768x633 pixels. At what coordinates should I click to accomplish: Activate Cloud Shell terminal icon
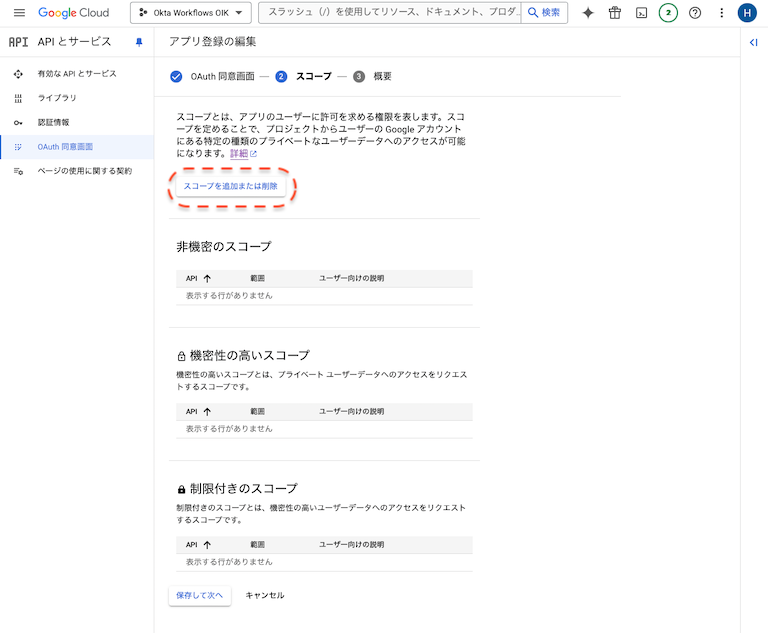coord(641,13)
